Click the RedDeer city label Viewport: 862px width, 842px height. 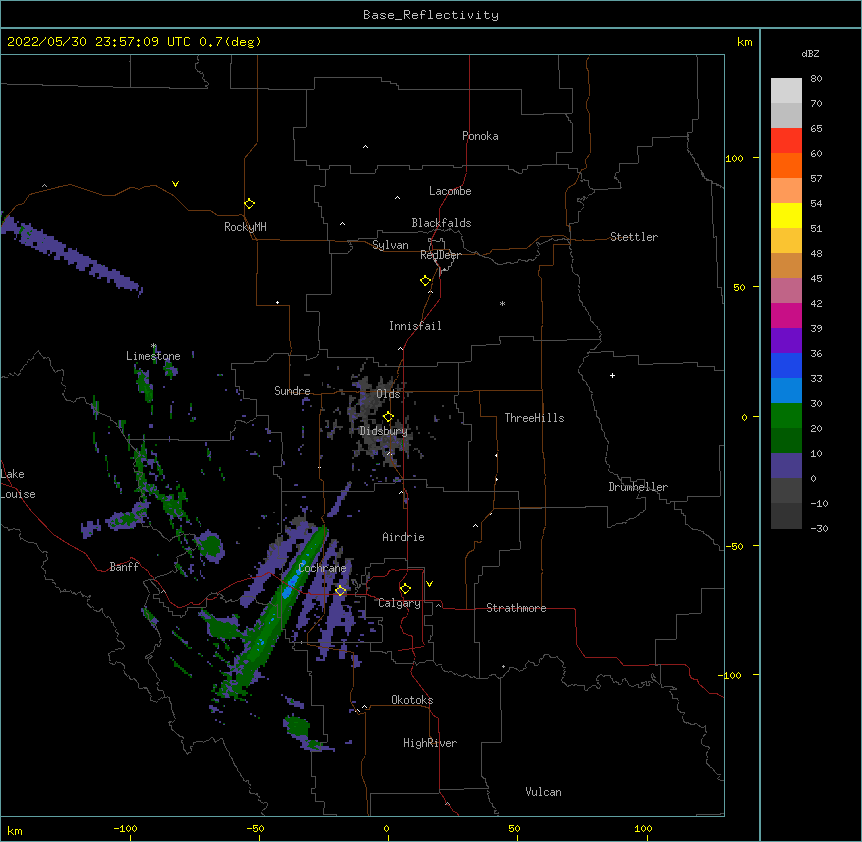440,255
